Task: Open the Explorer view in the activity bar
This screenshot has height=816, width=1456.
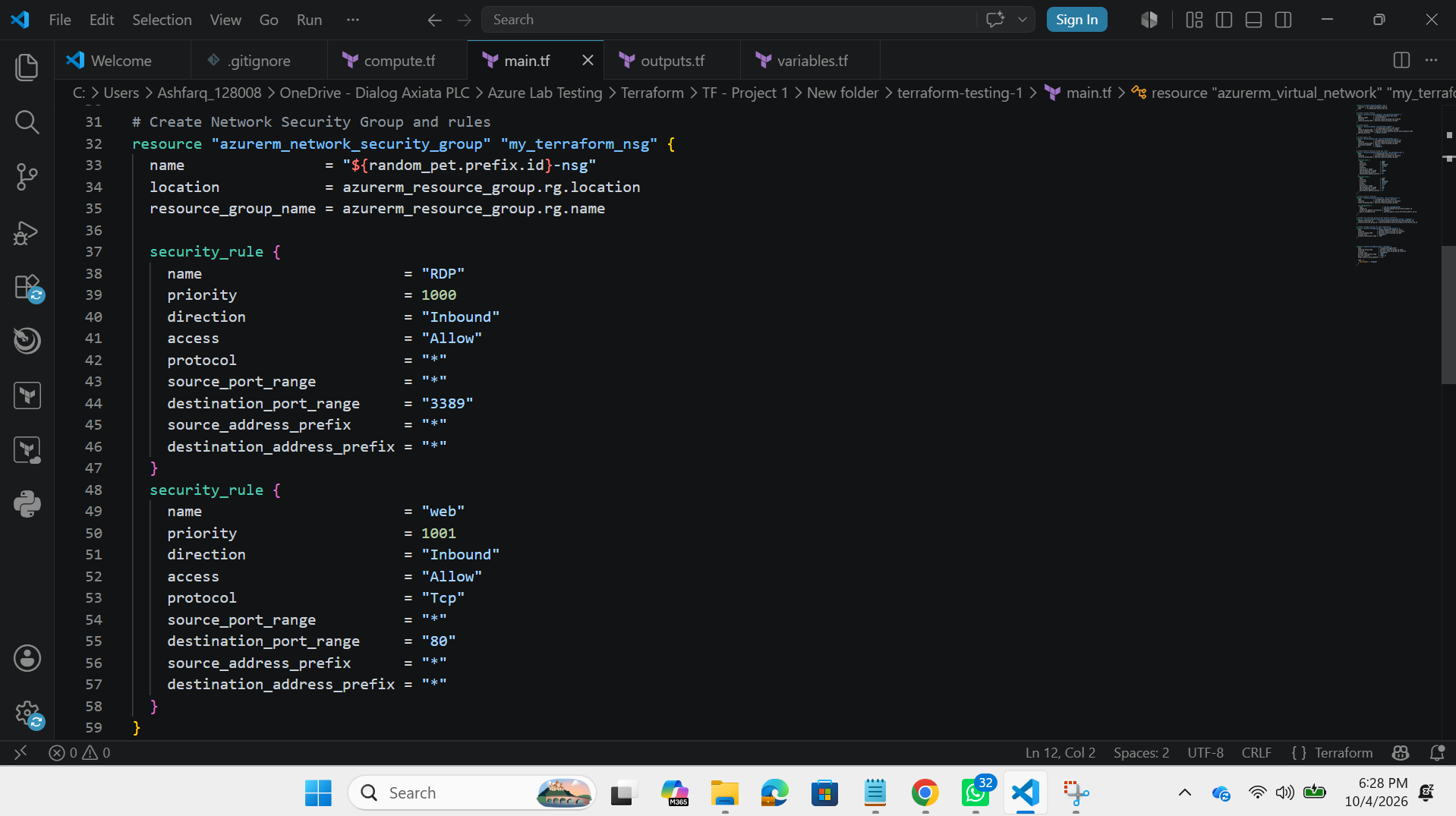Action: [27, 67]
